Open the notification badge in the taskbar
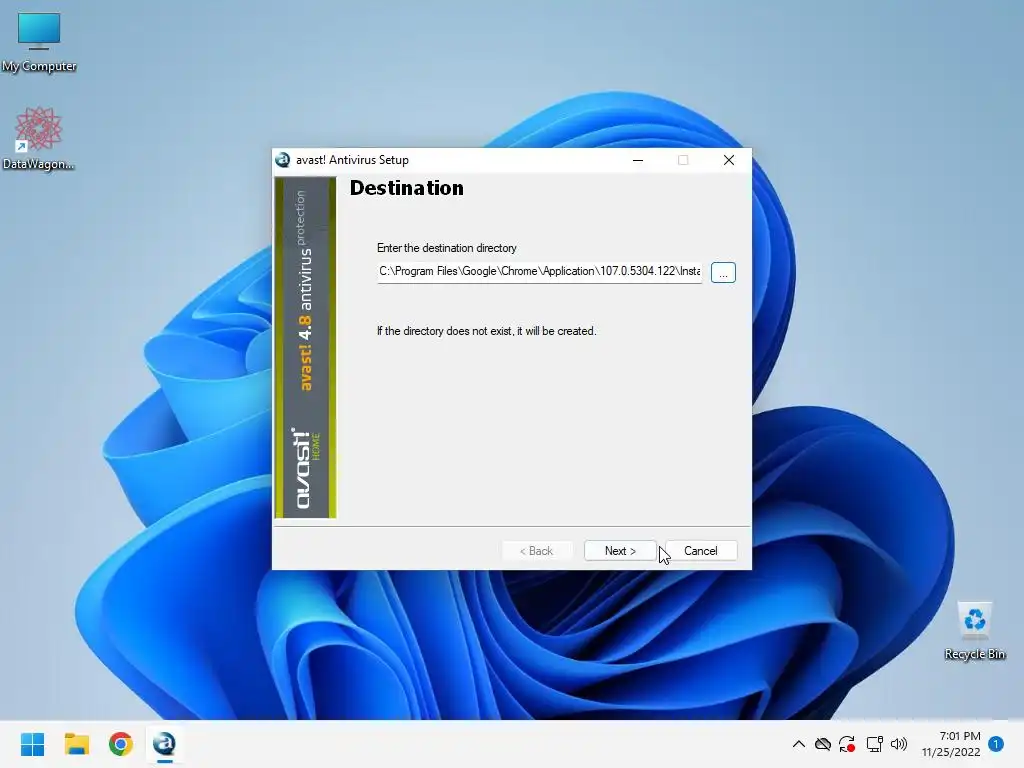1024x768 pixels. pyautogui.click(x=996, y=744)
